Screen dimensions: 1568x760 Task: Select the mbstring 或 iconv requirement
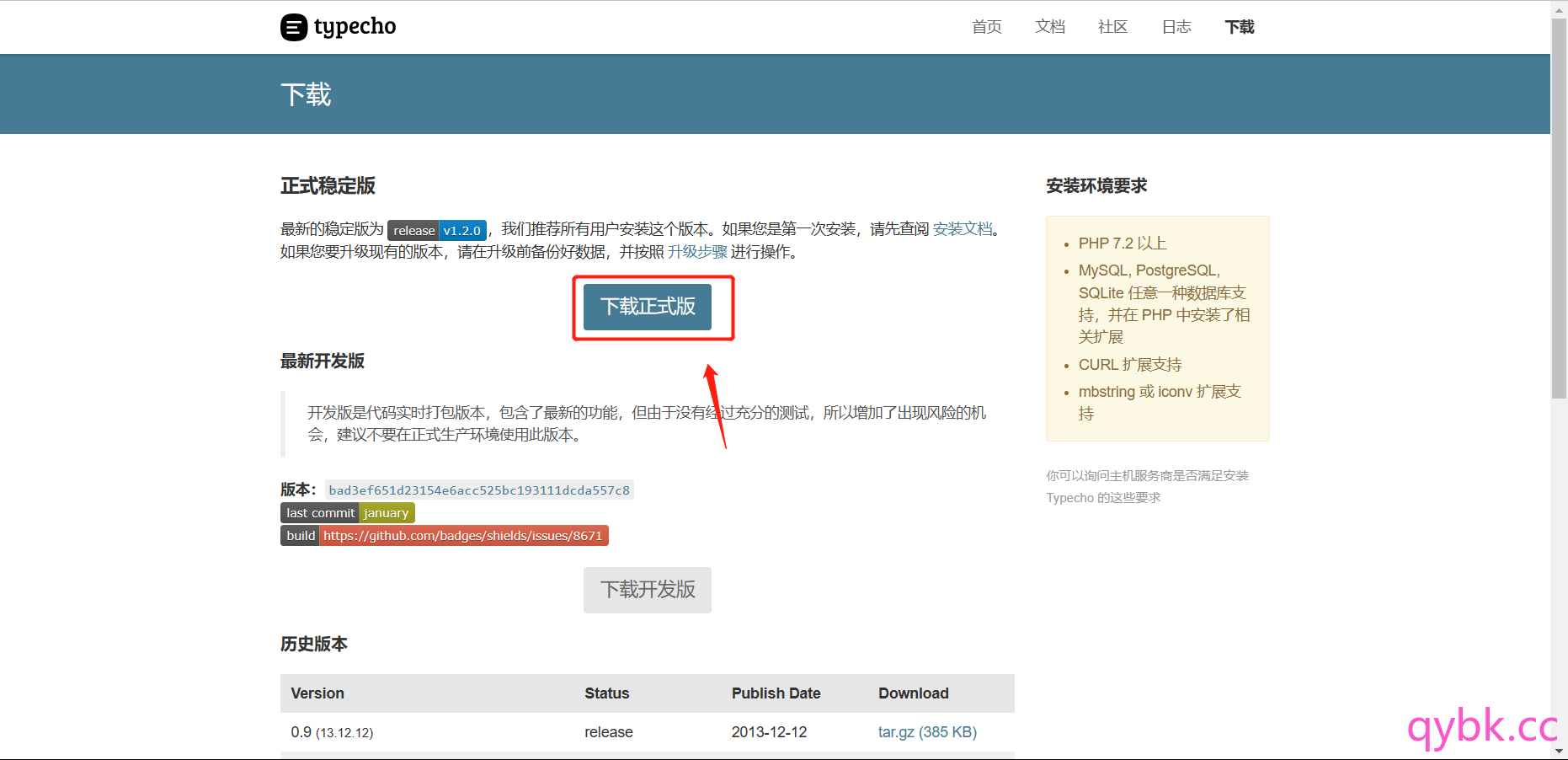coord(1160,403)
